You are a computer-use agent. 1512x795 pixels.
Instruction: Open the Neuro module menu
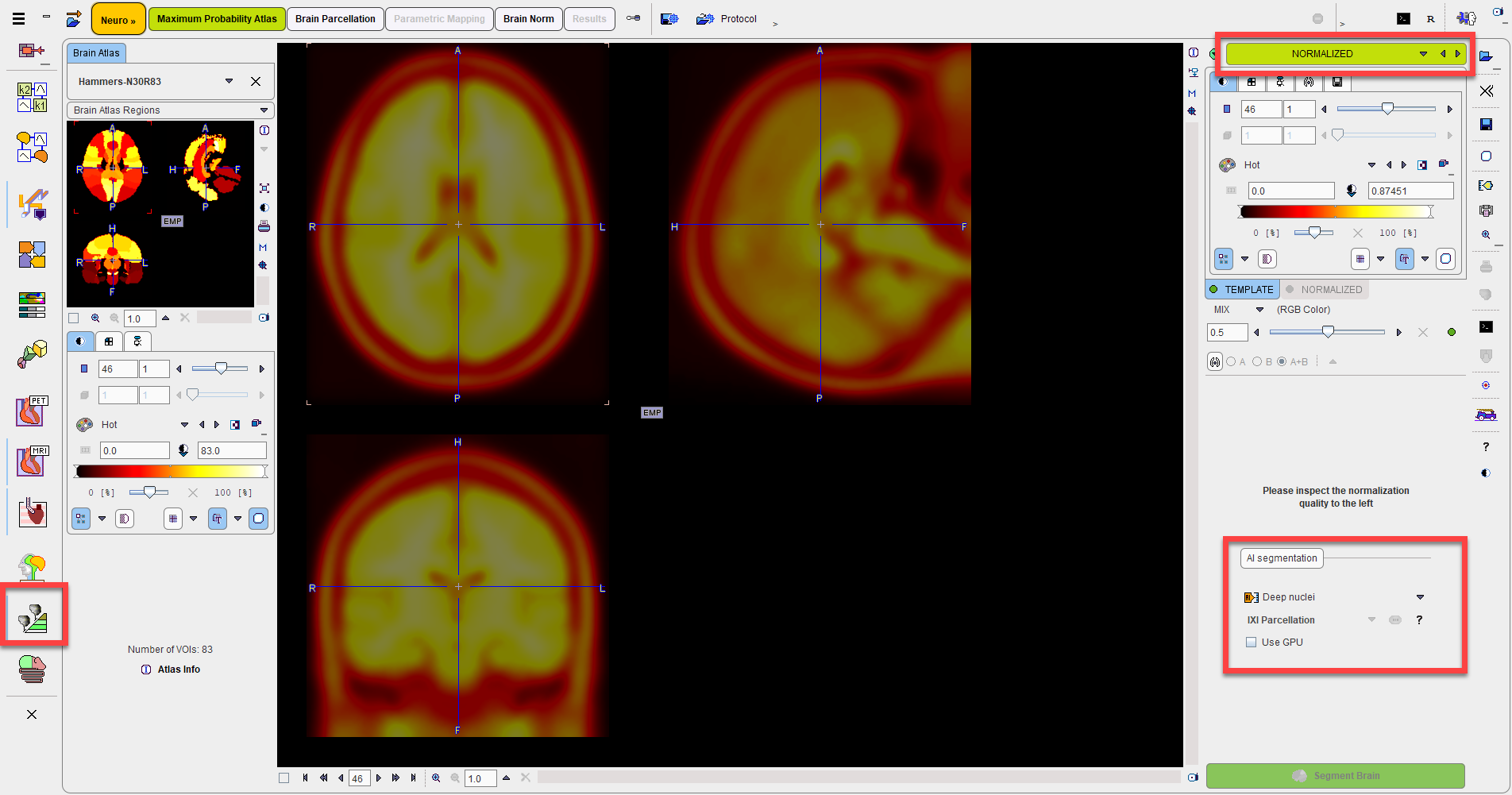point(118,19)
